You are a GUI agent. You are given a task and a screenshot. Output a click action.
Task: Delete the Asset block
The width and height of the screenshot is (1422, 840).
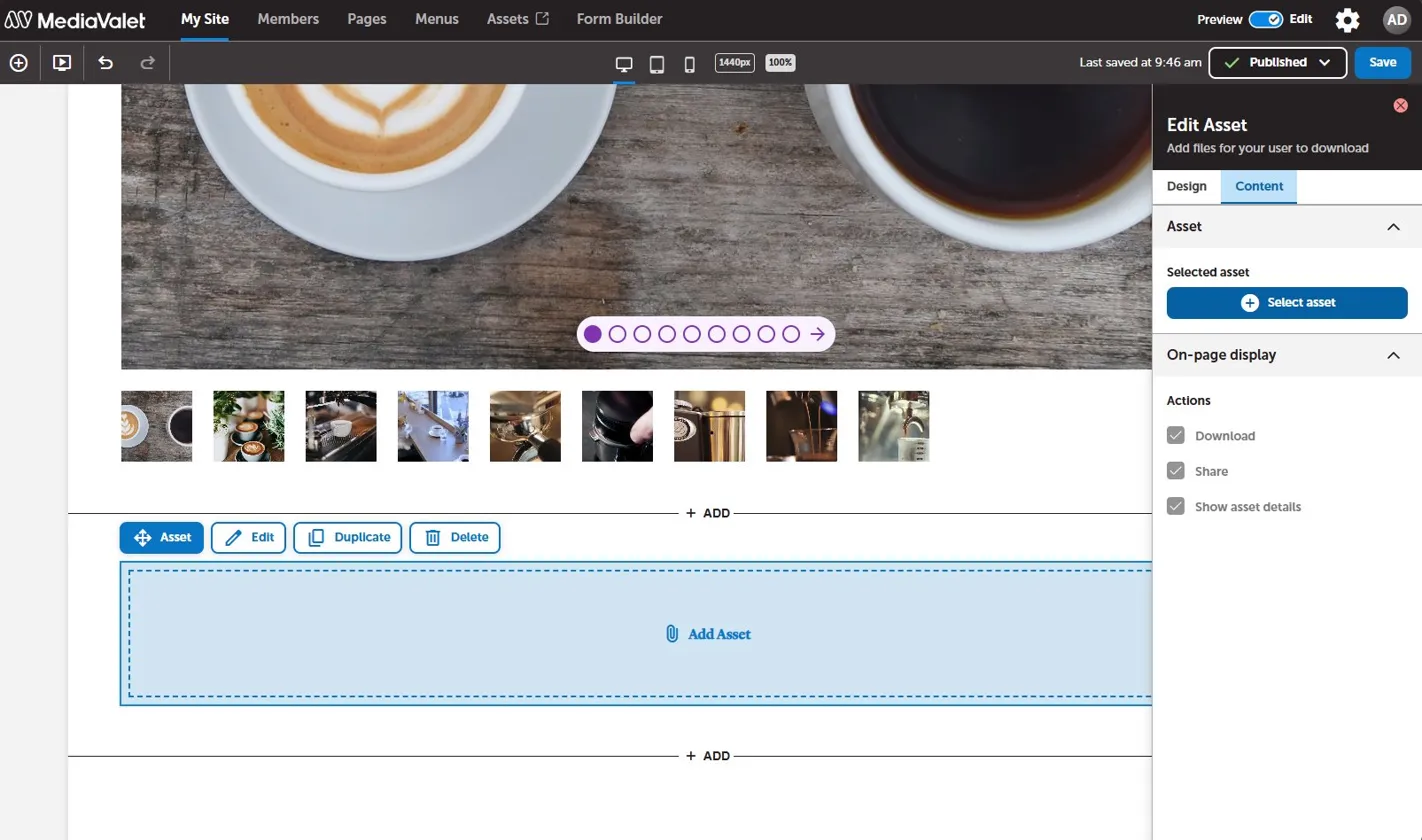point(455,537)
